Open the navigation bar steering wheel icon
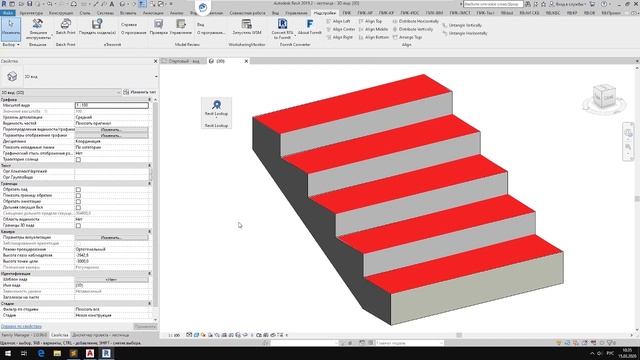 pos(628,133)
